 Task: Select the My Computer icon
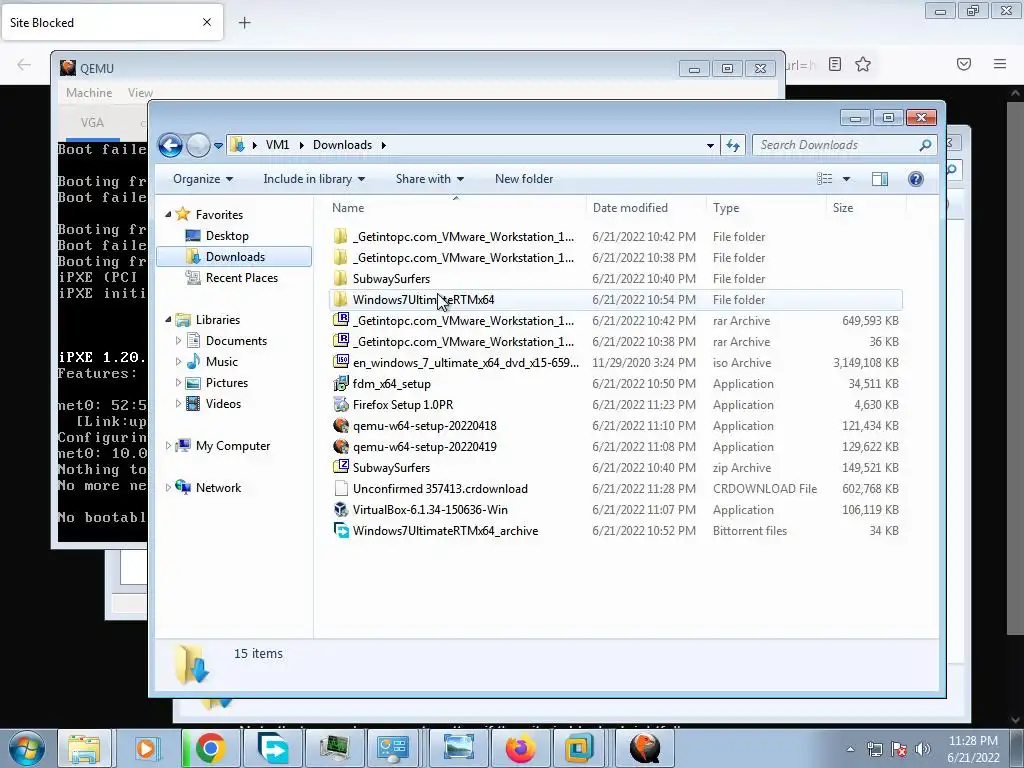point(184,445)
